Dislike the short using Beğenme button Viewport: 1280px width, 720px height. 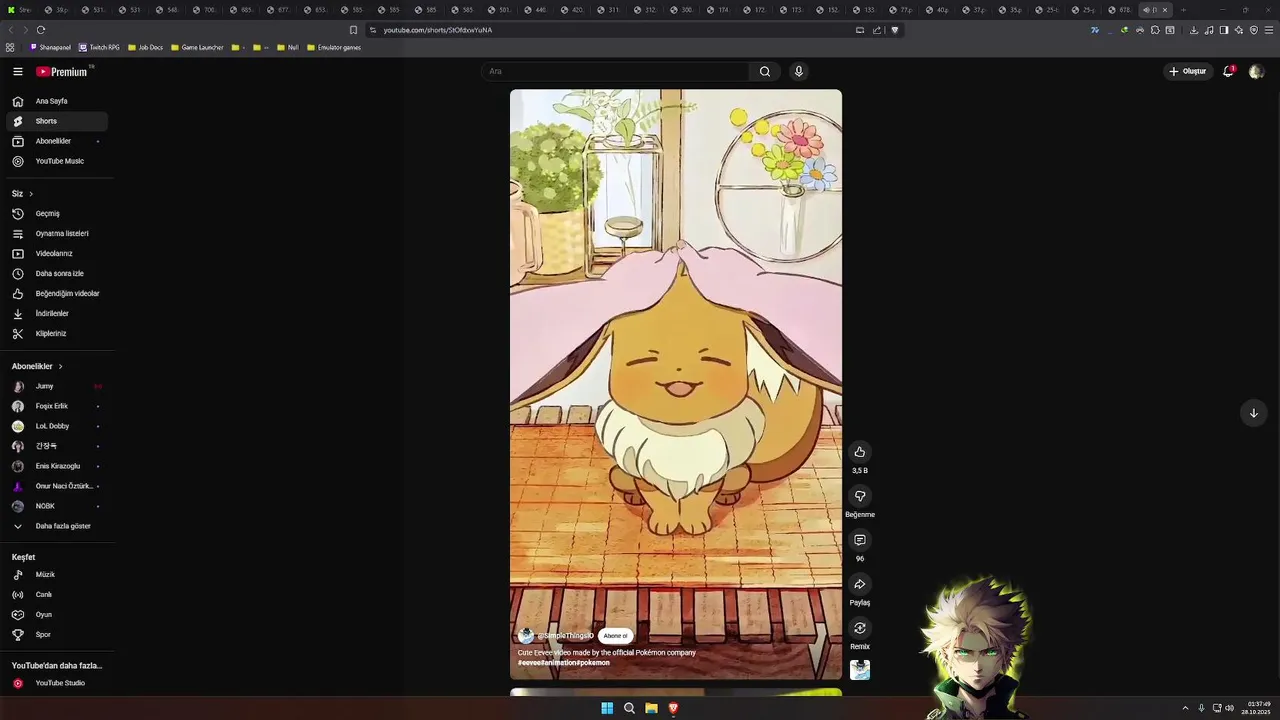859,496
